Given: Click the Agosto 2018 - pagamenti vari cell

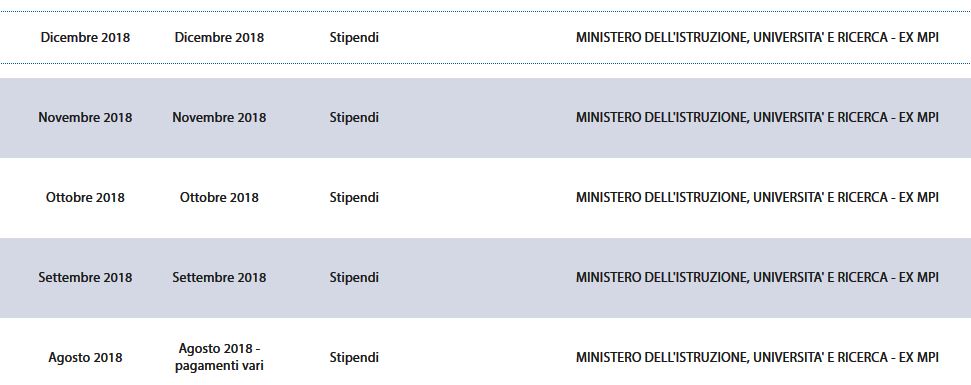Looking at the screenshot, I should point(219,357).
